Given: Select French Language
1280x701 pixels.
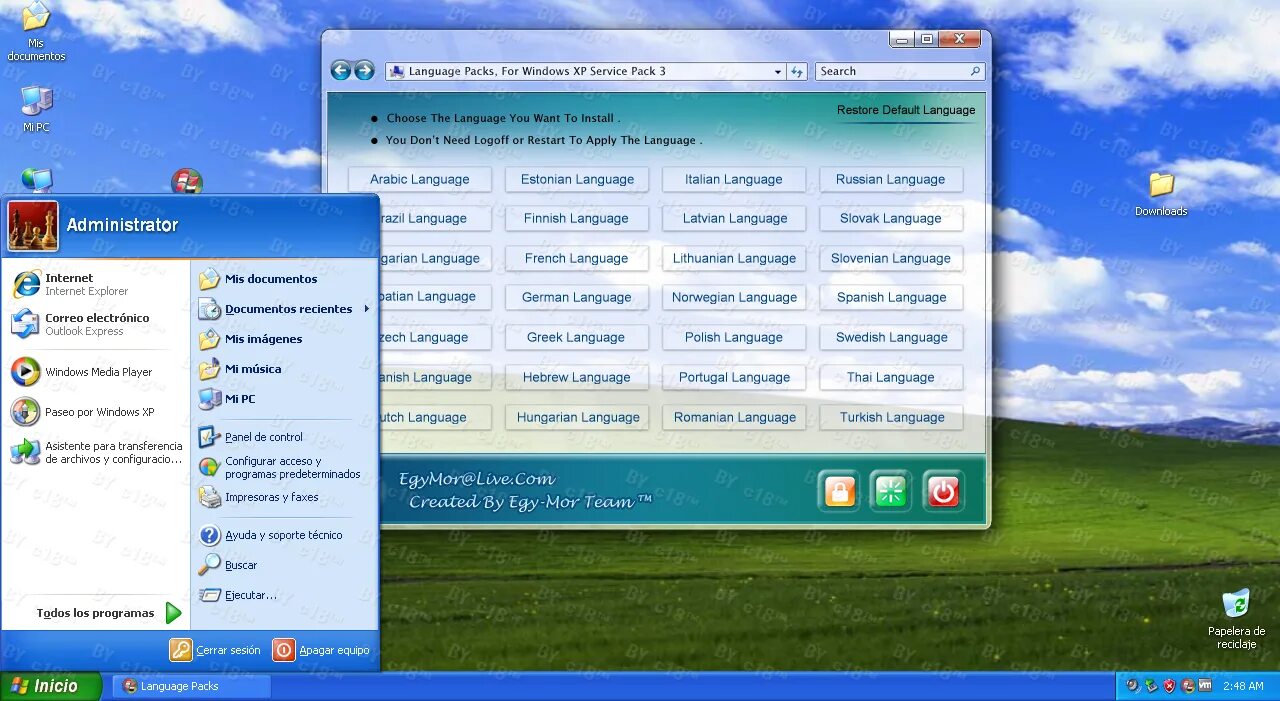Looking at the screenshot, I should [x=577, y=258].
